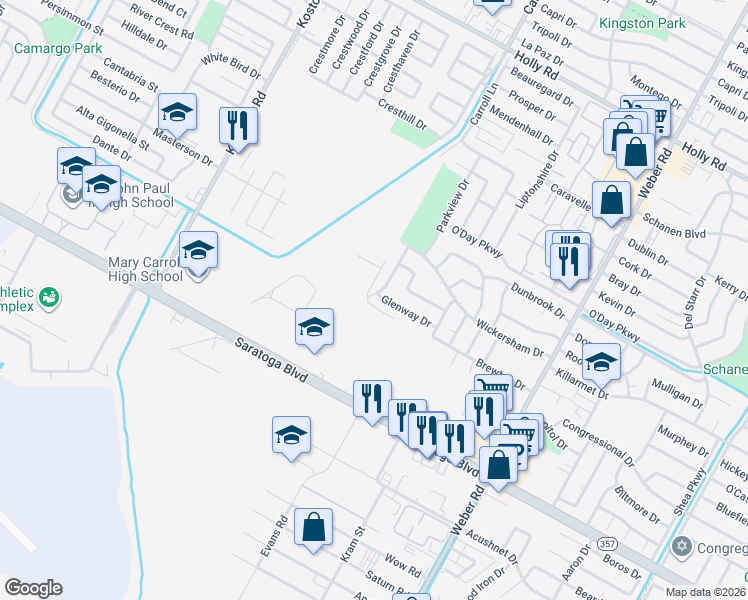Click the Mulligan Dr street label
The image size is (748, 600).
[677, 394]
